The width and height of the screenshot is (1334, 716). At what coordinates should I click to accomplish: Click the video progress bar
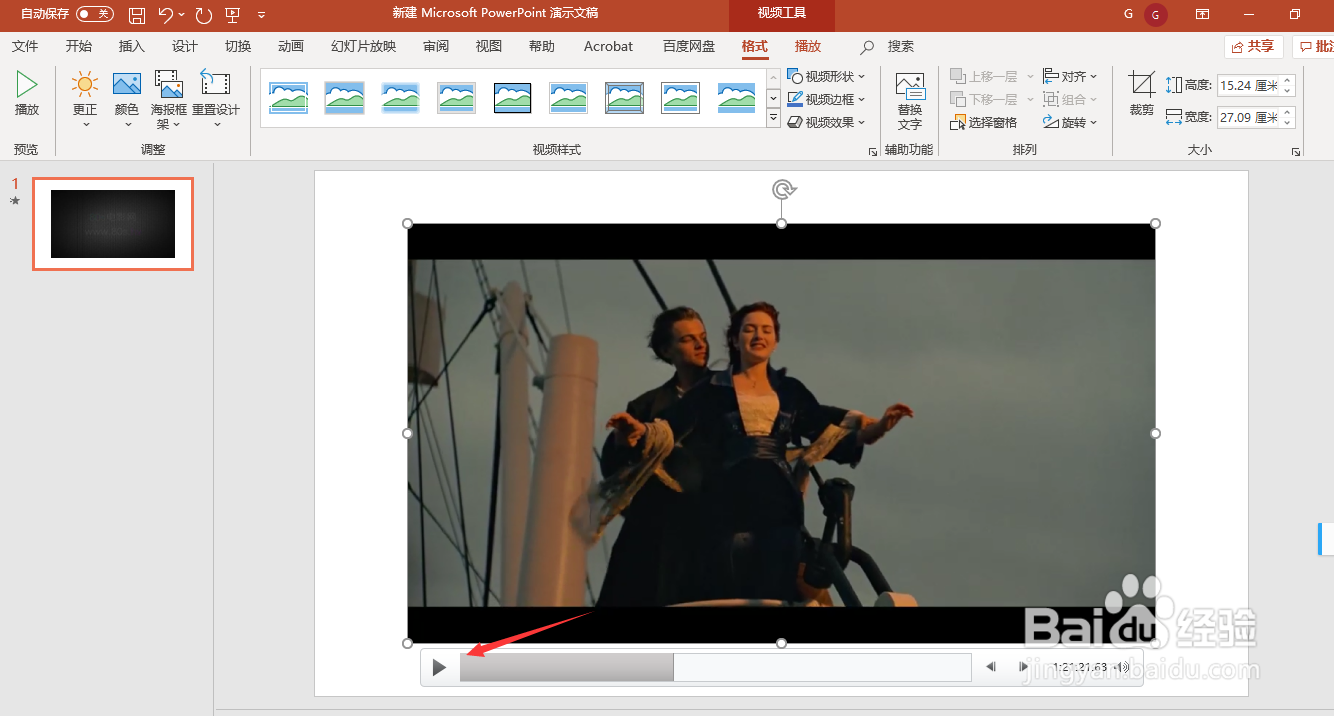tap(716, 667)
